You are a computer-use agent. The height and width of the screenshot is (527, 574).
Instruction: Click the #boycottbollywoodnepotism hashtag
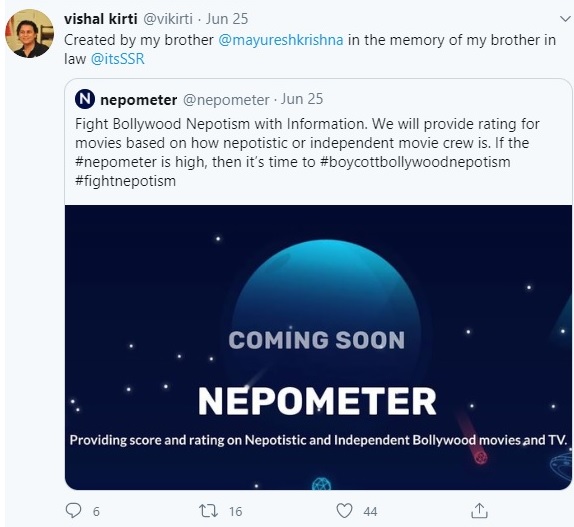tap(415, 162)
